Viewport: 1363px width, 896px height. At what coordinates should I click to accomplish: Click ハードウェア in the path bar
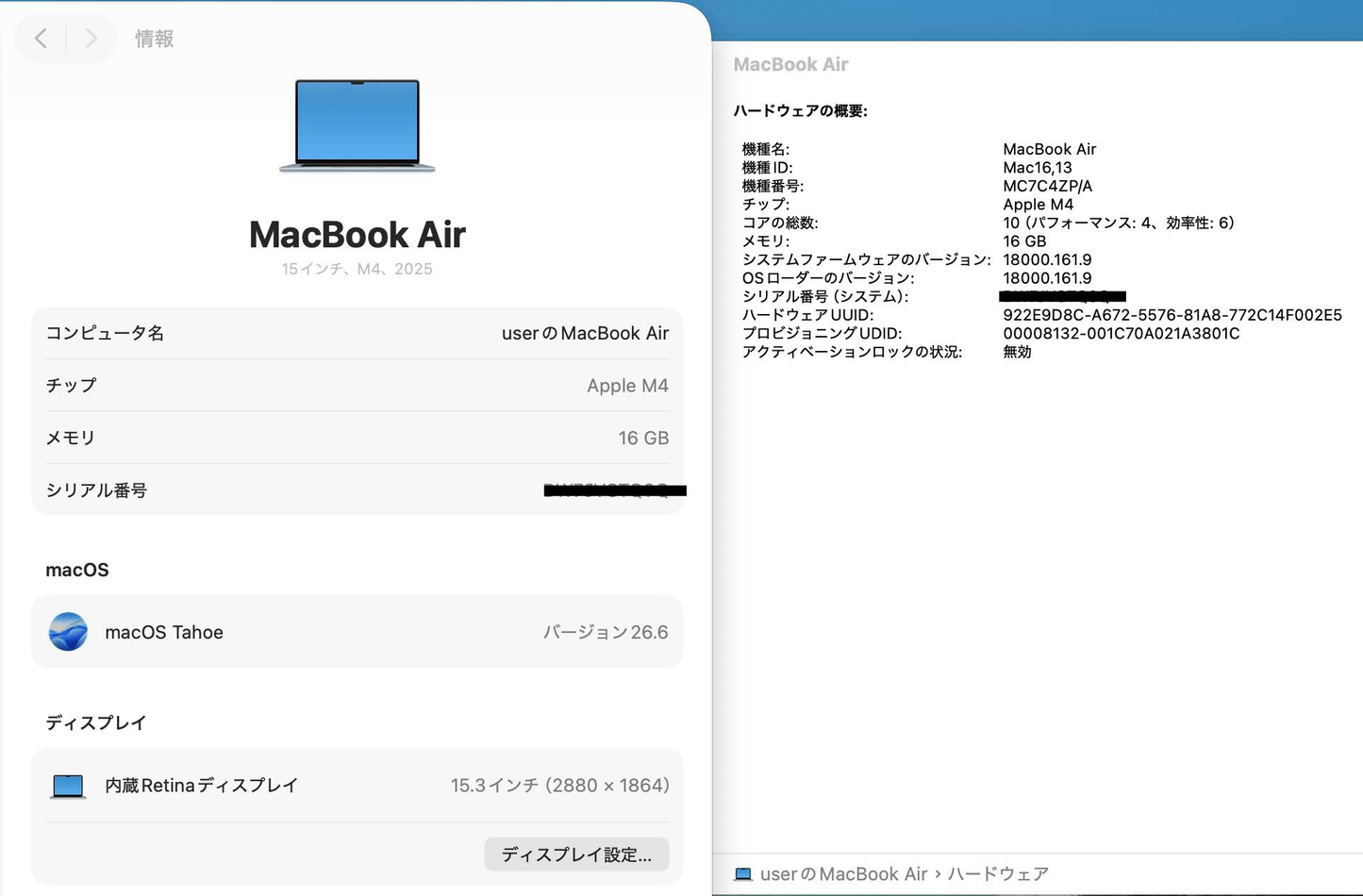[998, 874]
